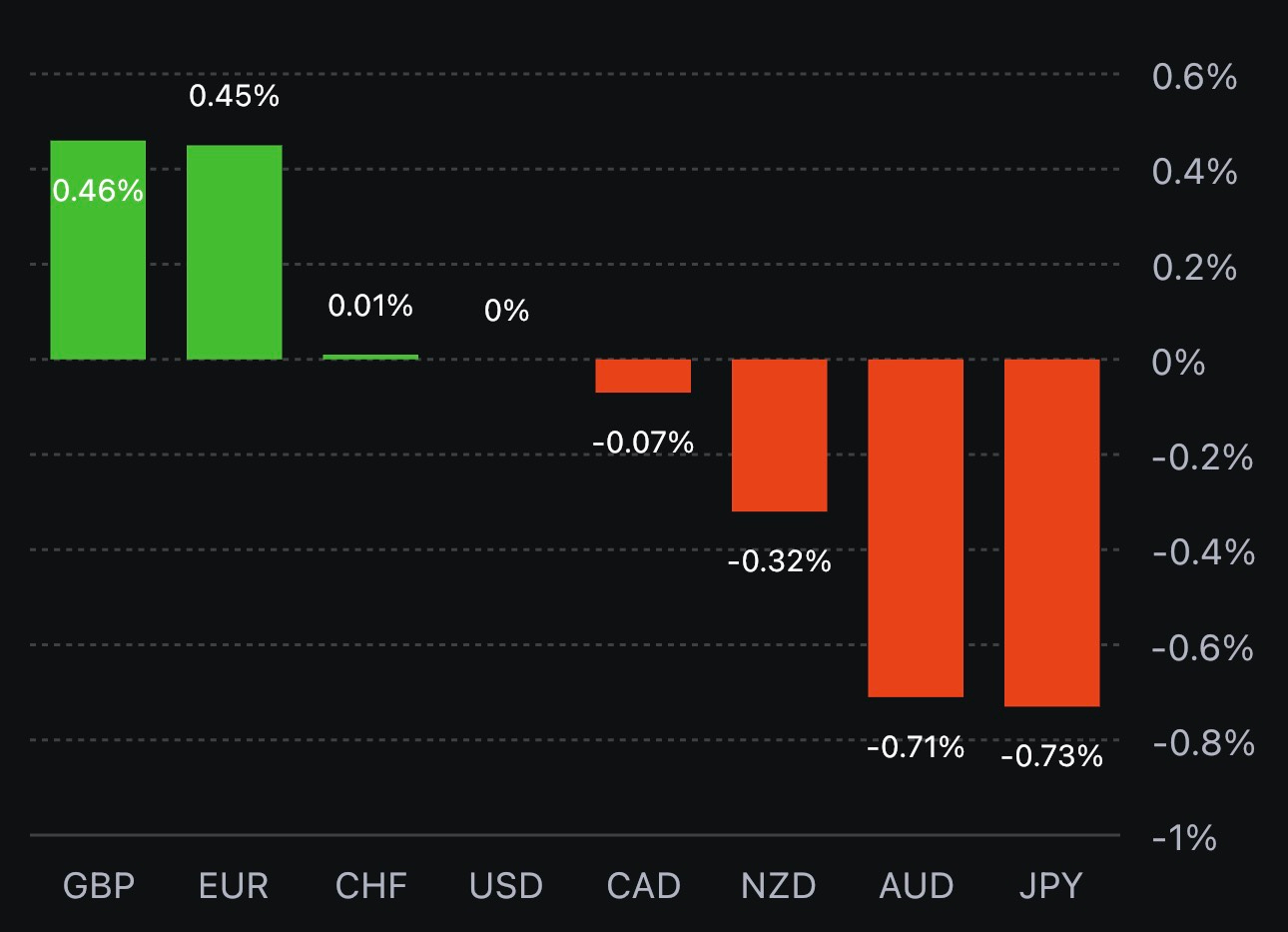
Task: Click the red NZD bar
Action: [779, 435]
